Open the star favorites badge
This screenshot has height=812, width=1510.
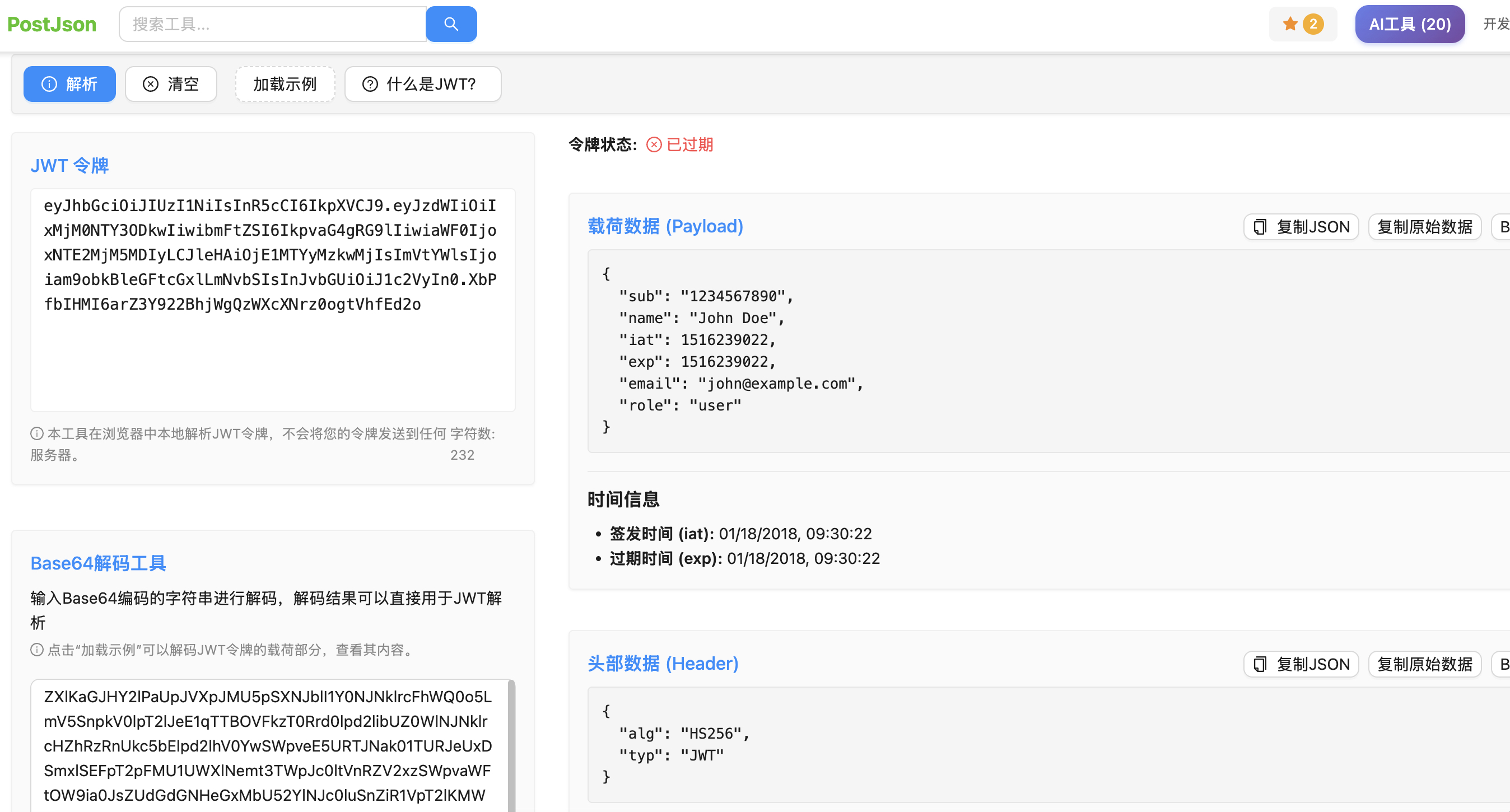pos(1303,24)
